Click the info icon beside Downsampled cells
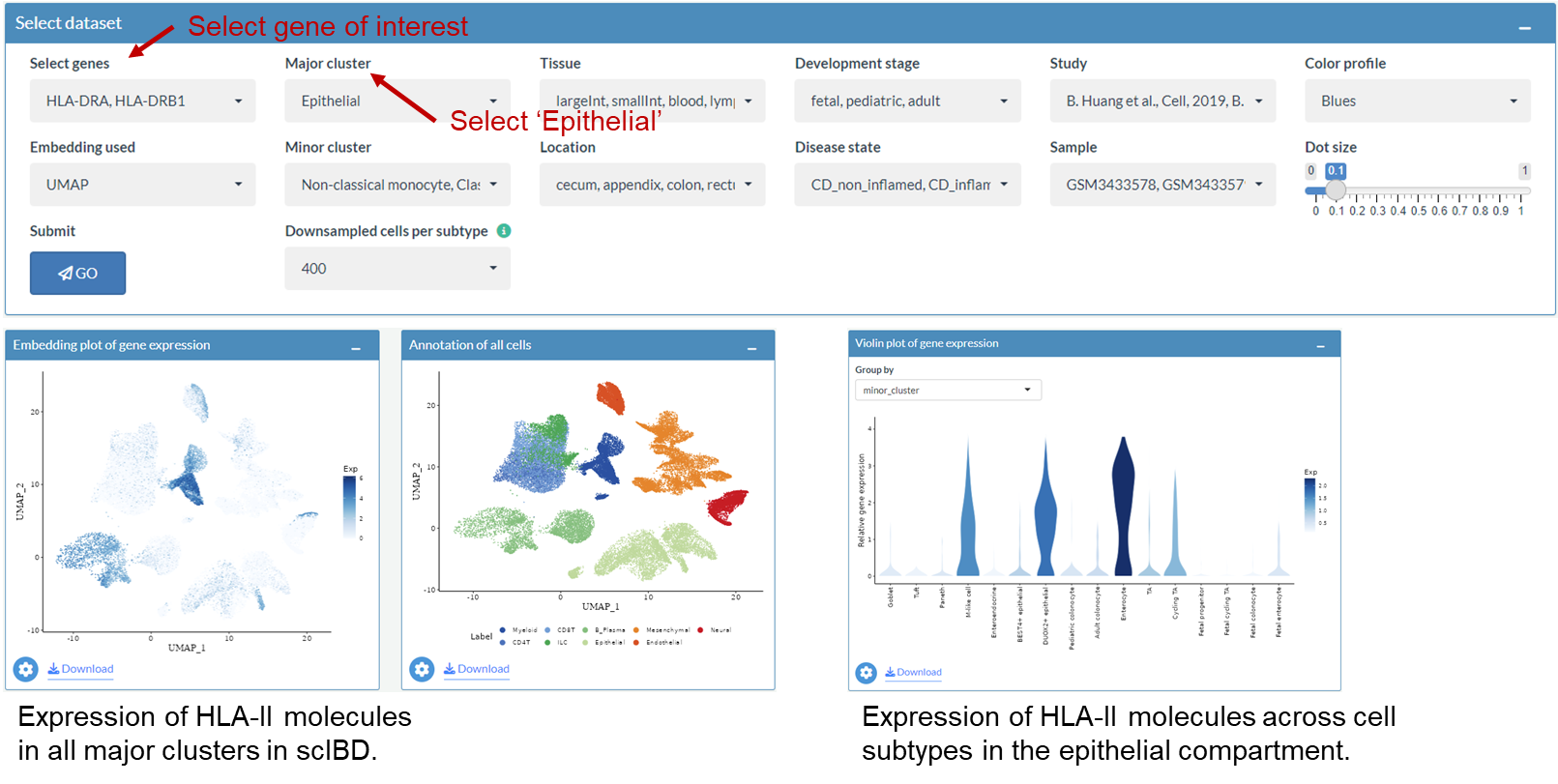This screenshot has width=1558, height=784. (x=504, y=231)
